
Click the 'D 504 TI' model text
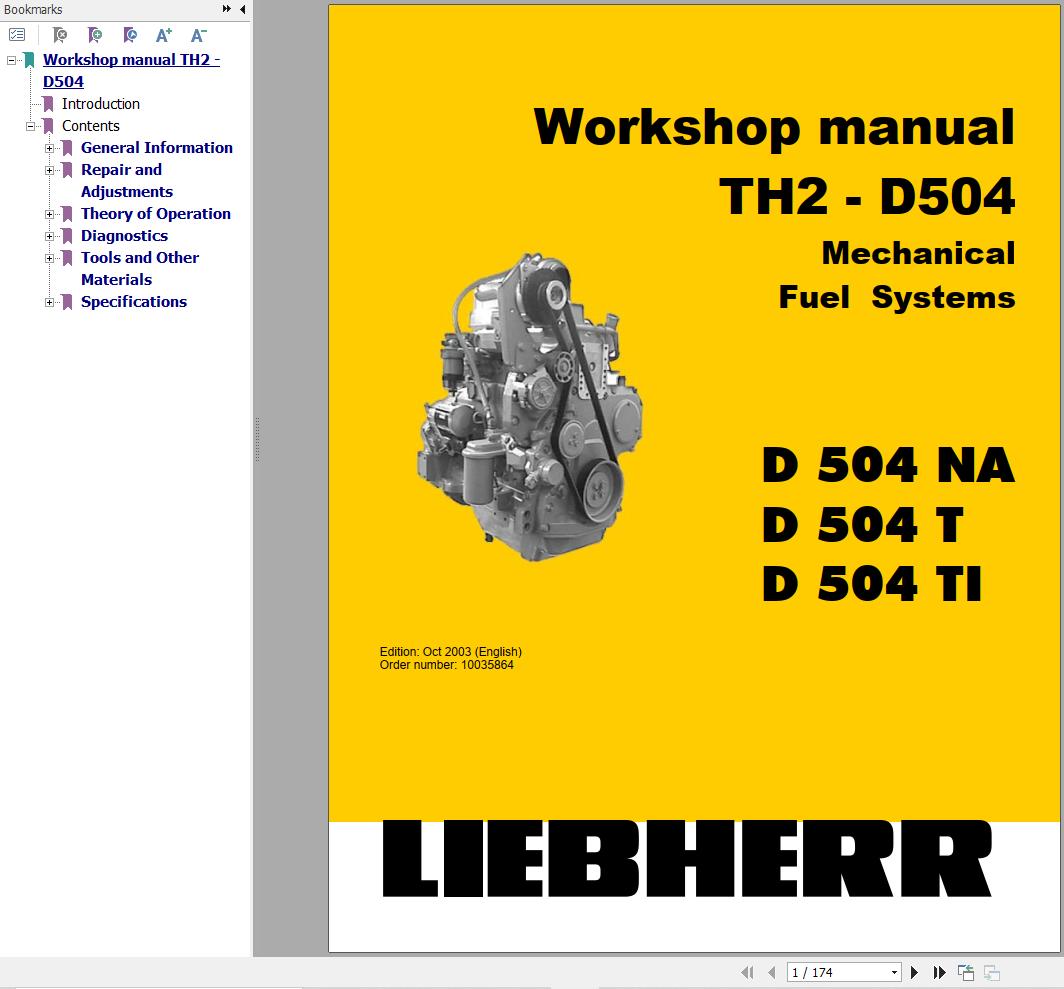[x=871, y=584]
